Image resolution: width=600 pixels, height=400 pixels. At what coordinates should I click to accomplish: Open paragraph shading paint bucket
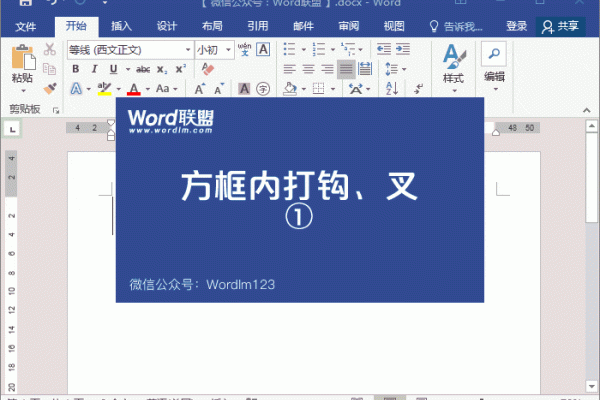point(290,89)
